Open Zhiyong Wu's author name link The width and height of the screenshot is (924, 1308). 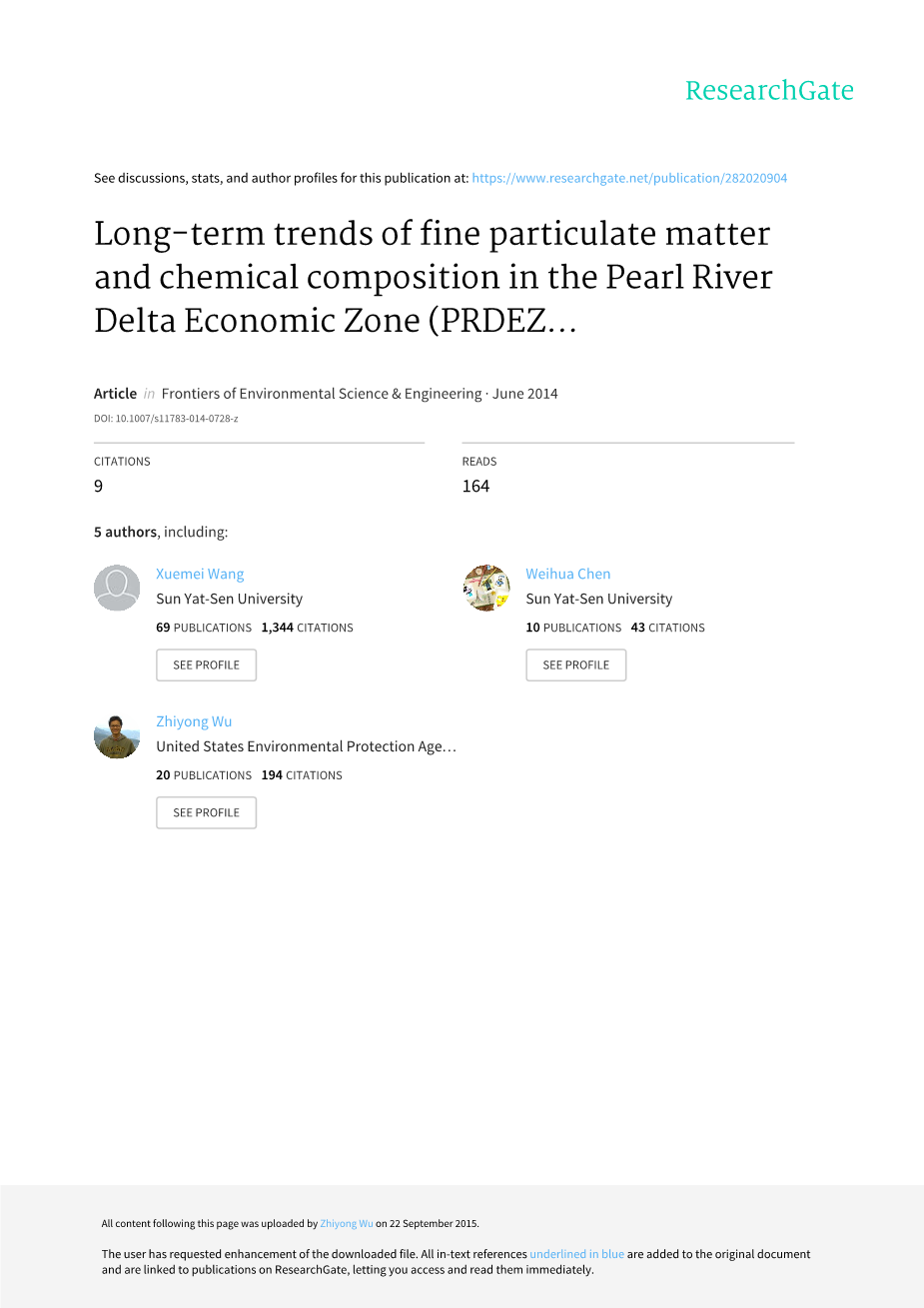click(194, 721)
